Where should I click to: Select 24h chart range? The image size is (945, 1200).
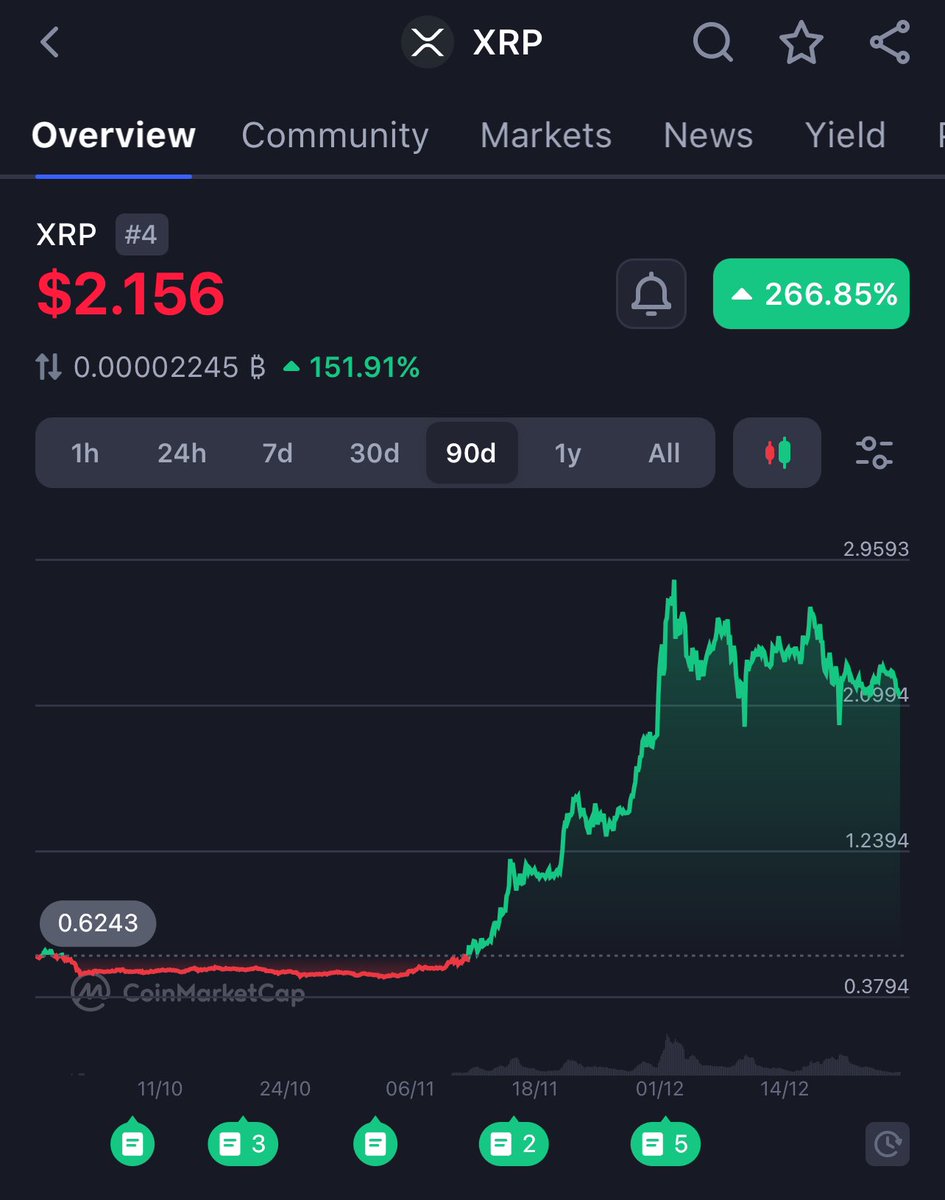click(x=181, y=453)
